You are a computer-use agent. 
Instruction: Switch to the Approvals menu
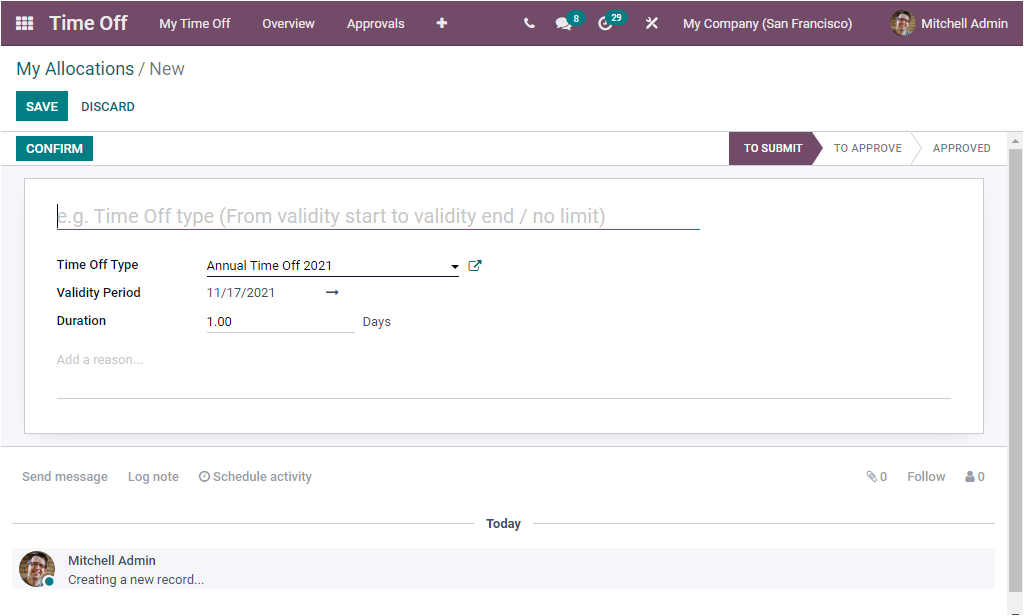pos(375,23)
